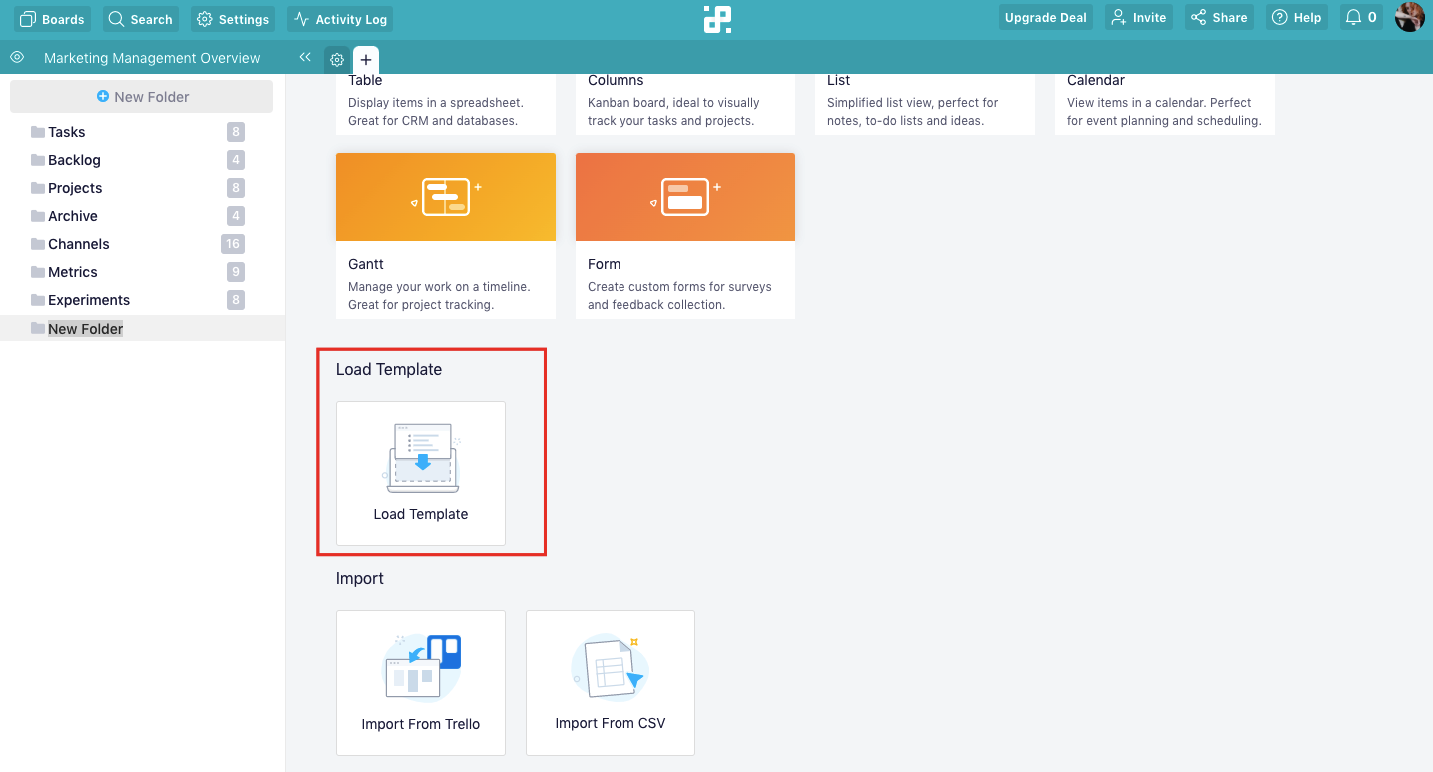Open the user profile avatar
1433x772 pixels.
pyautogui.click(x=1410, y=17)
